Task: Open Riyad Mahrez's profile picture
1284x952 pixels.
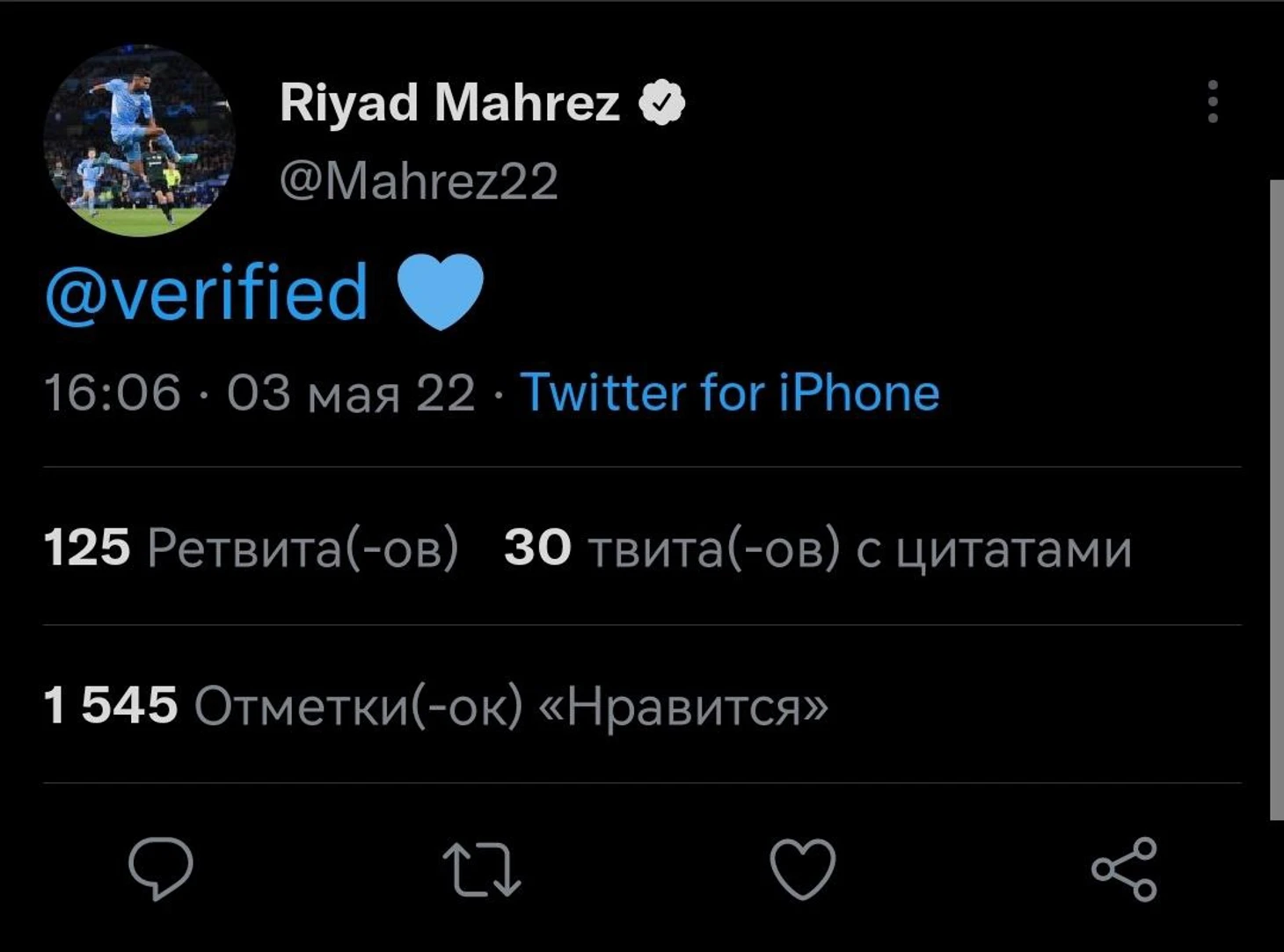Action: tap(139, 141)
